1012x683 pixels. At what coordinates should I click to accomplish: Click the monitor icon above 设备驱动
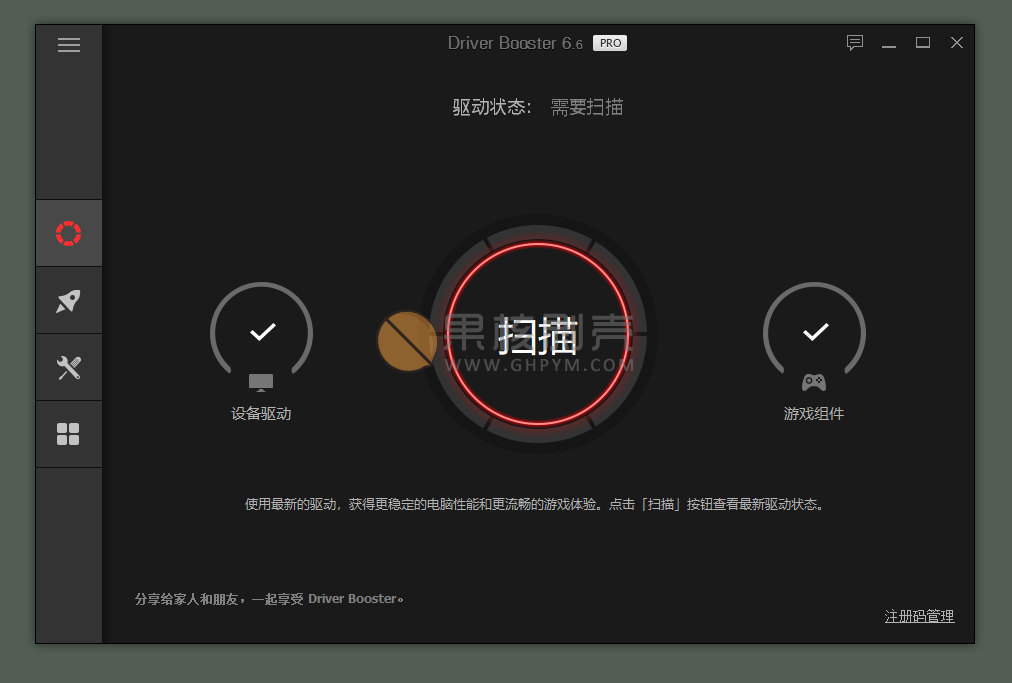(x=261, y=382)
